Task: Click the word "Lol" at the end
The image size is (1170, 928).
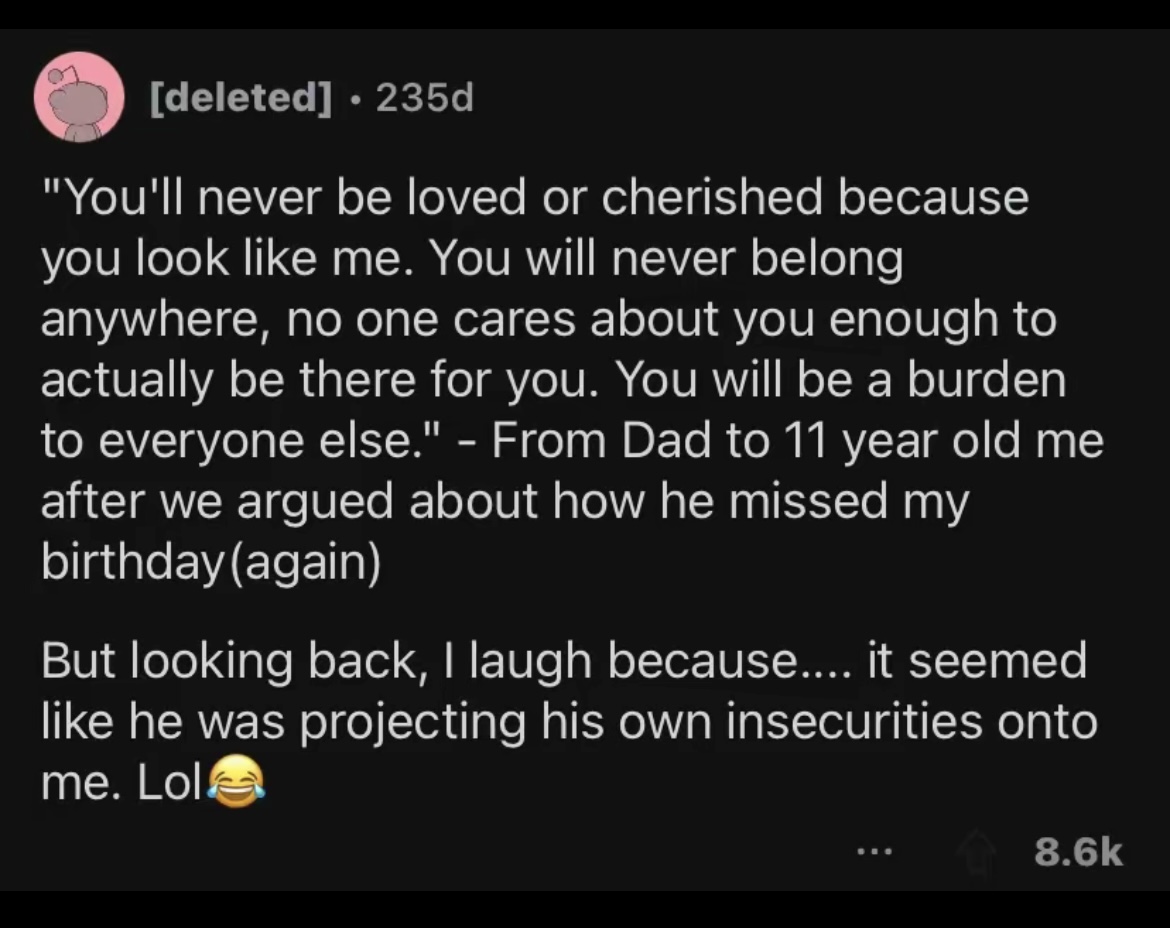Action: click(166, 782)
